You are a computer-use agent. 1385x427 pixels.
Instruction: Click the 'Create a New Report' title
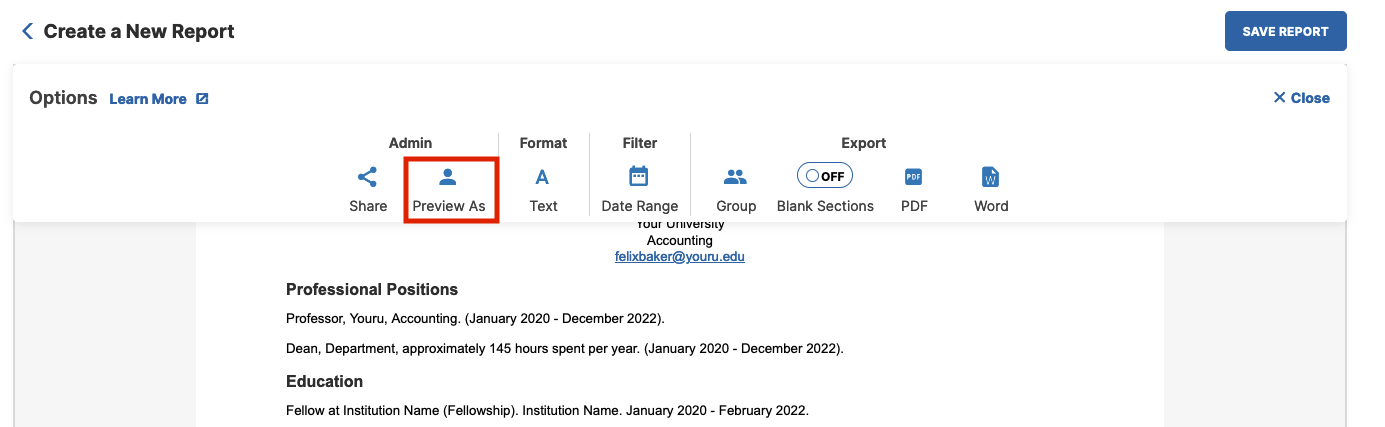click(139, 32)
